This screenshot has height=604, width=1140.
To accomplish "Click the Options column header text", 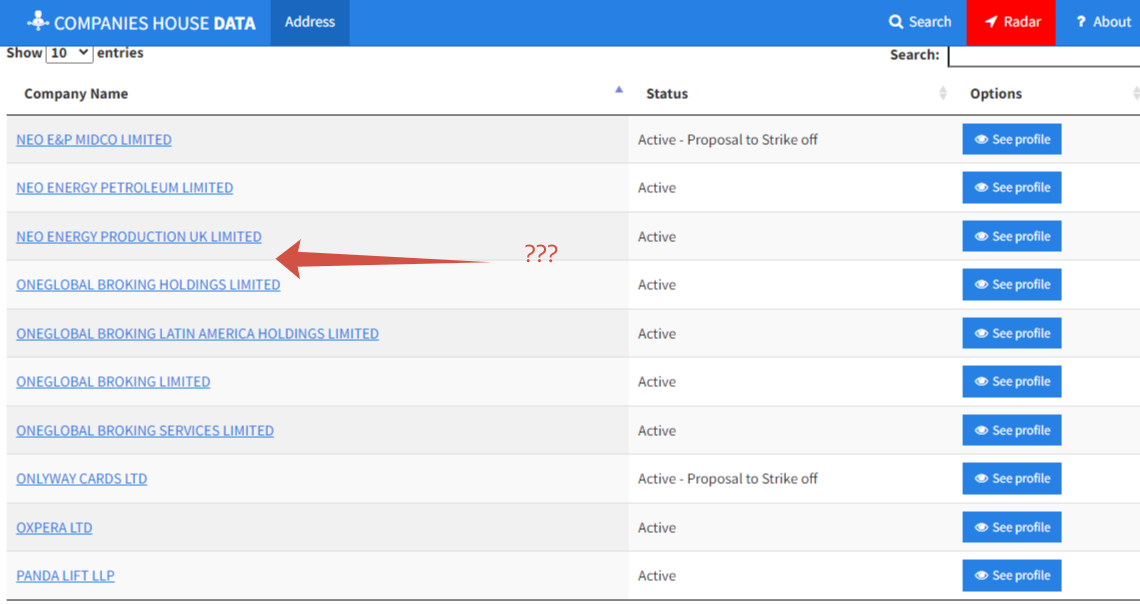I will click(x=995, y=94).
